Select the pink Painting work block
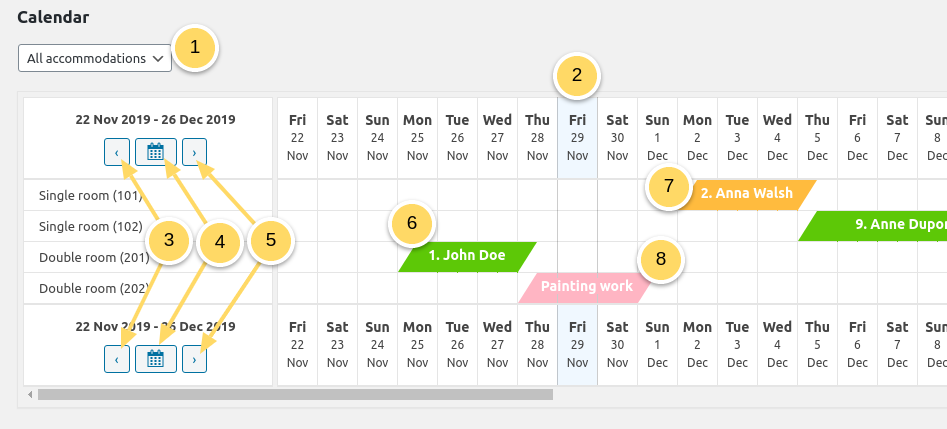The width and height of the screenshot is (947, 429). pyautogui.click(x=586, y=287)
